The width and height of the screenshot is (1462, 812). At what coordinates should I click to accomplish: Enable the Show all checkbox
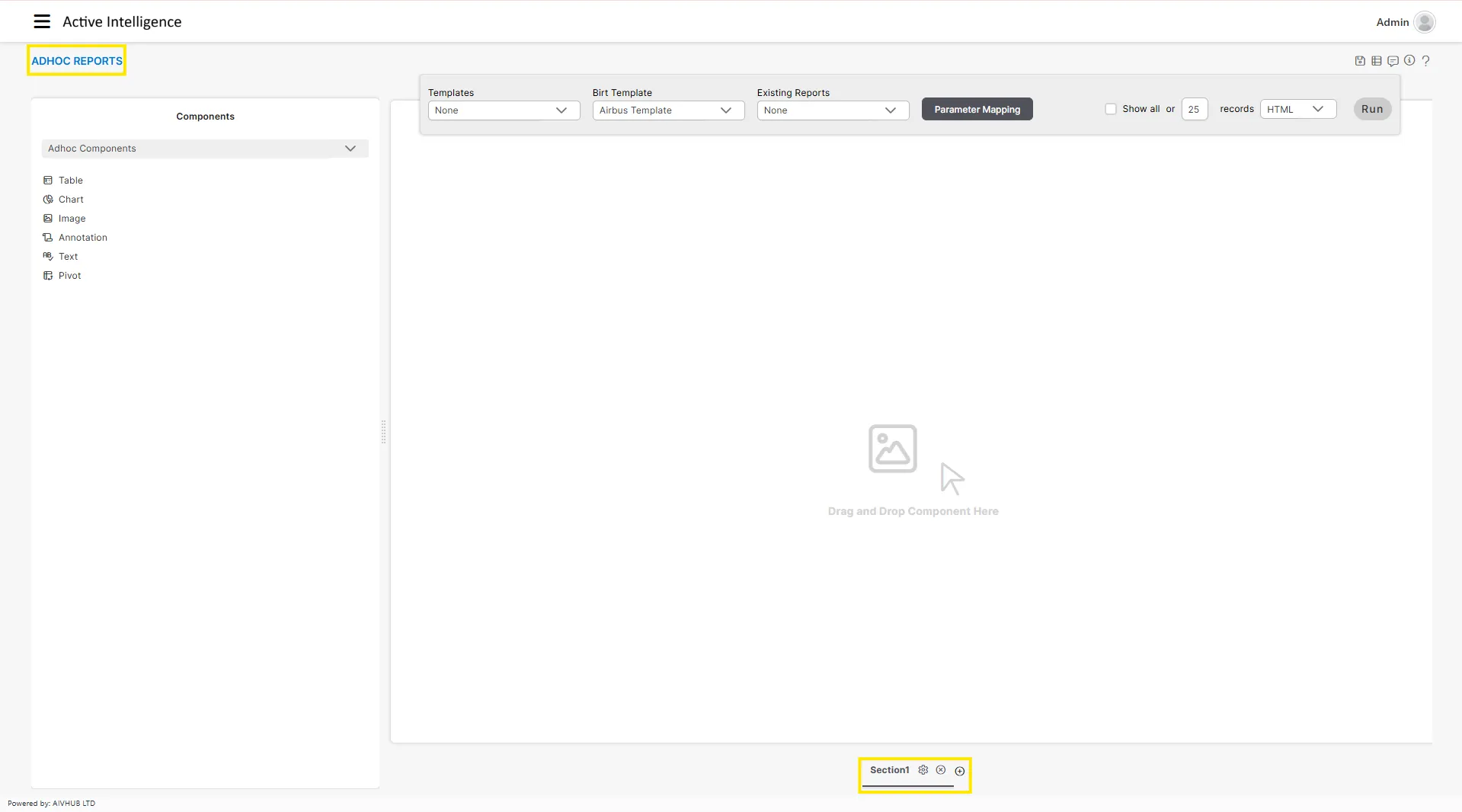pos(1111,109)
